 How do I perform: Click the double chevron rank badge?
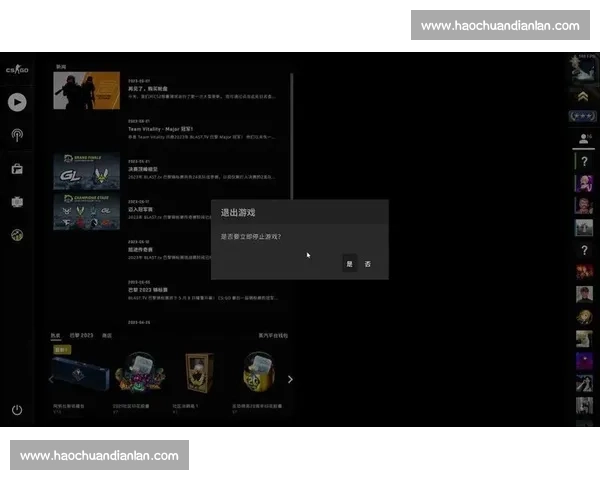tap(583, 96)
